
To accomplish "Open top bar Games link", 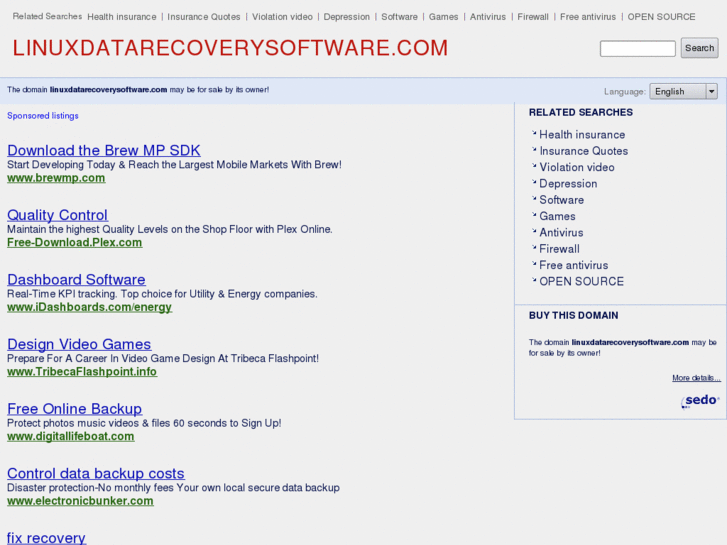I will coord(443,17).
